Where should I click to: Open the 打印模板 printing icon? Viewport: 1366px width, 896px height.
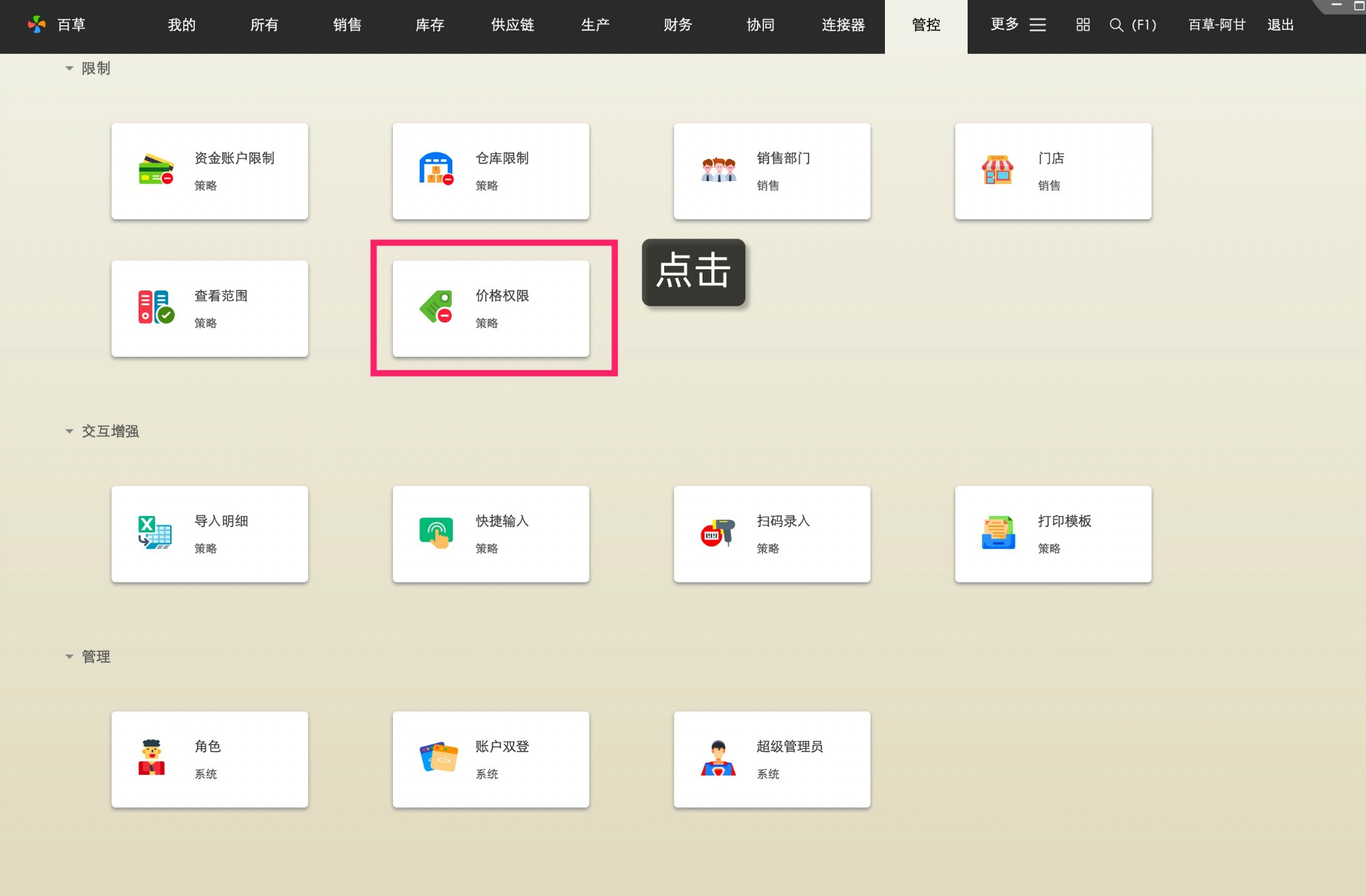tap(998, 534)
